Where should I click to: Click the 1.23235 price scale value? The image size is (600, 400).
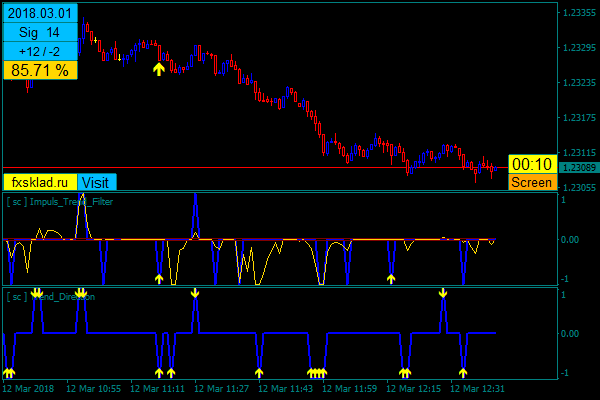click(x=579, y=83)
